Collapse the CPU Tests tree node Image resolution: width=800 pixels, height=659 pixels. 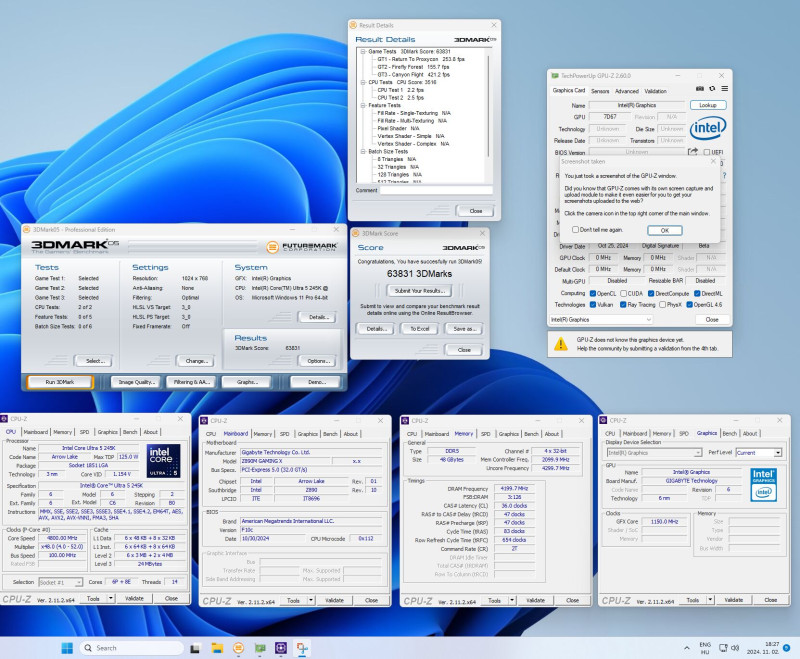tap(363, 82)
